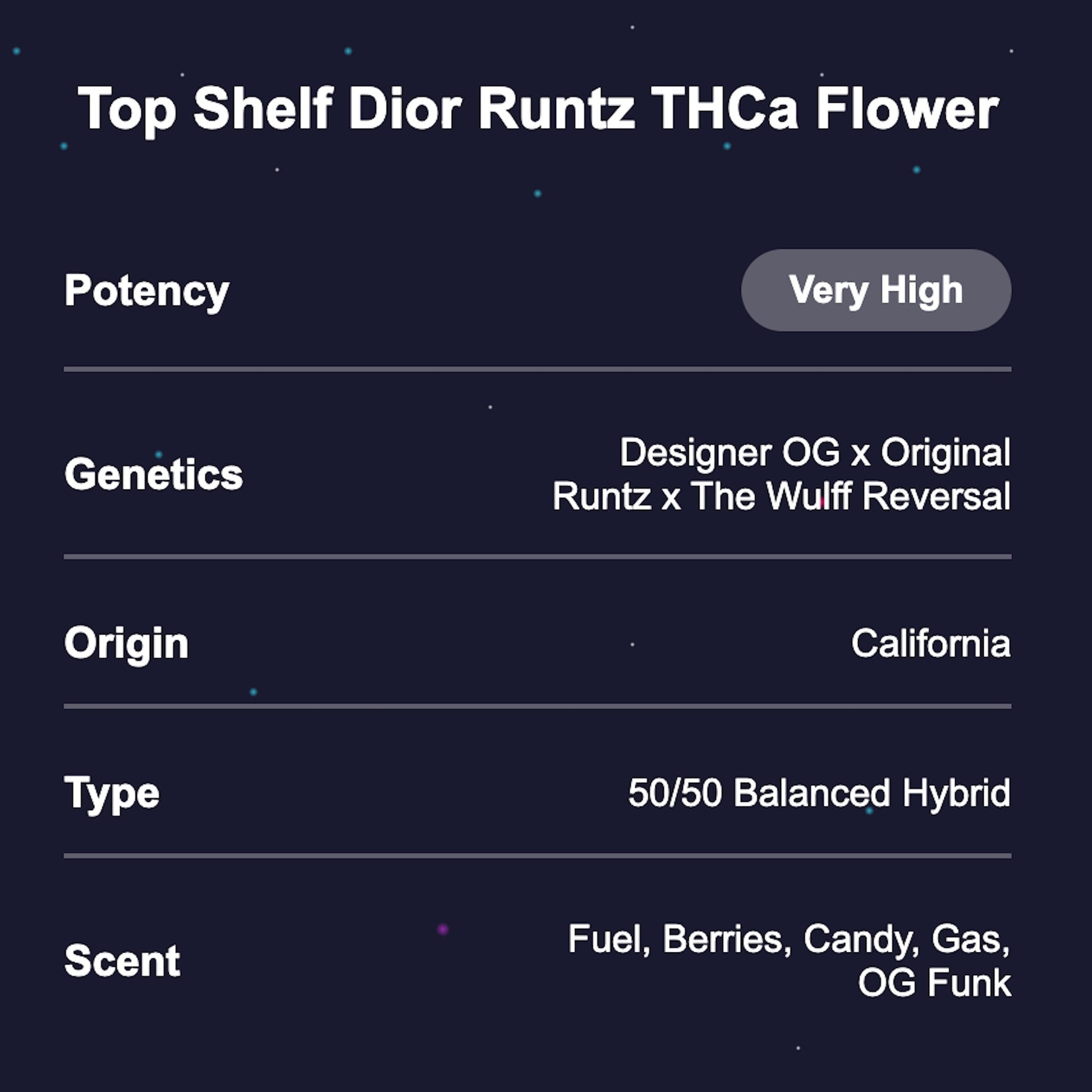Click the Very High potency badge
Viewport: 1092px width, 1092px height.
(875, 290)
